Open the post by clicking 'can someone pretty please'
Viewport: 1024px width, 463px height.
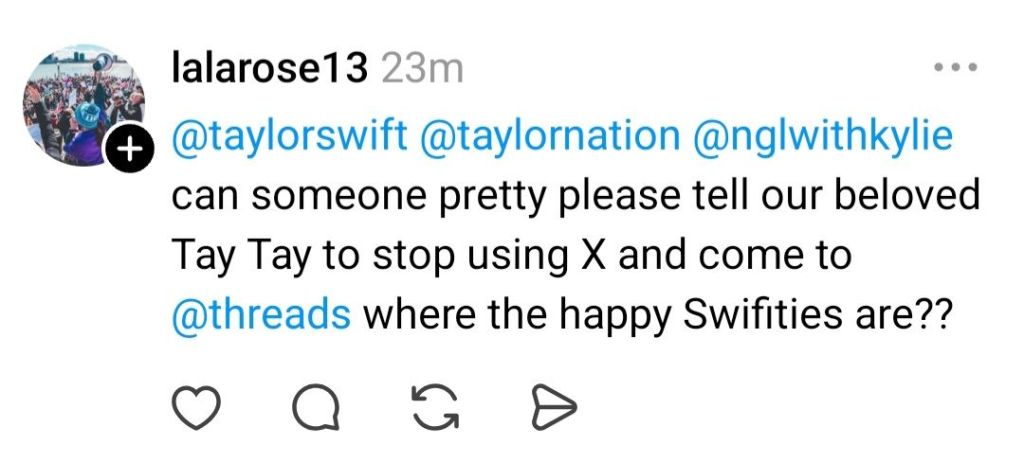click(x=384, y=196)
